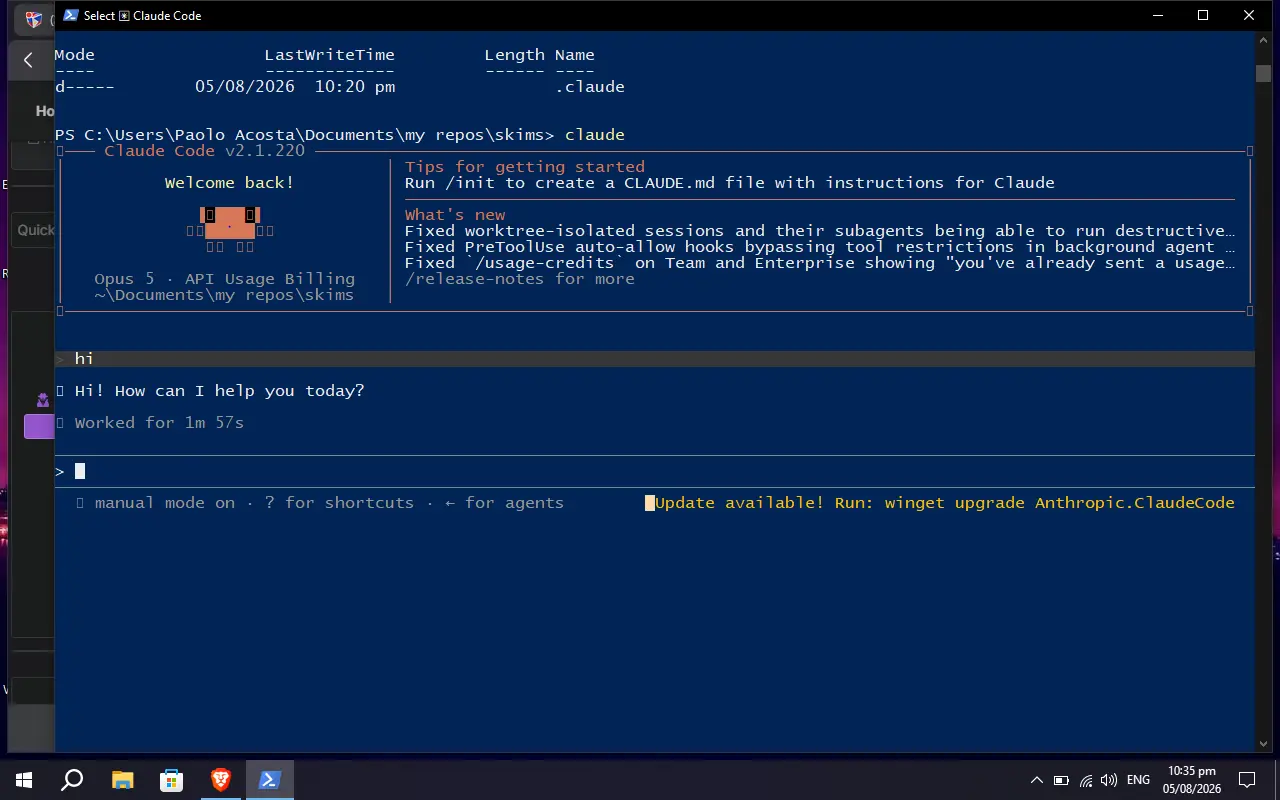Open the Windows Start menu
This screenshot has height=800, width=1280.
23,780
